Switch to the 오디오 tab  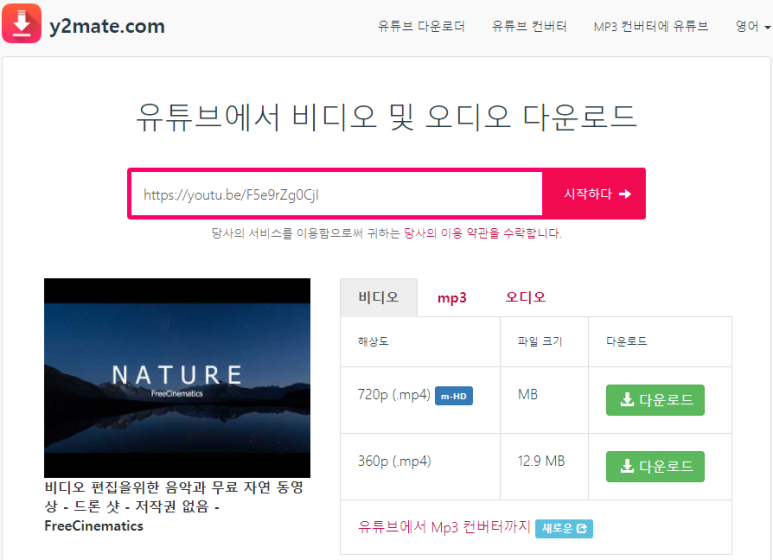526,297
